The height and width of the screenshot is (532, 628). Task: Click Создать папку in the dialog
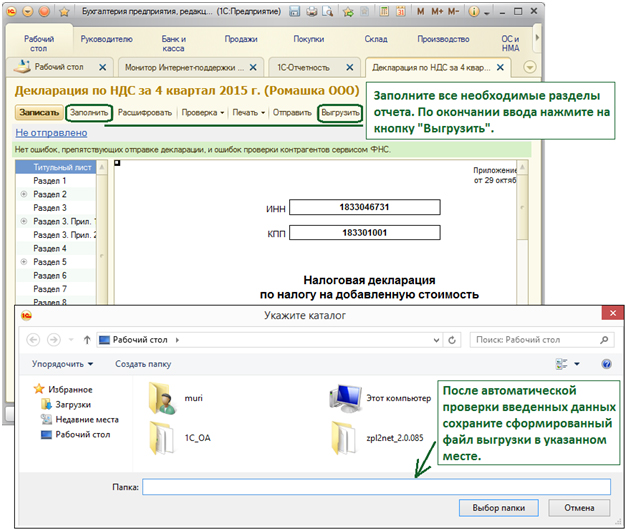[x=143, y=364]
